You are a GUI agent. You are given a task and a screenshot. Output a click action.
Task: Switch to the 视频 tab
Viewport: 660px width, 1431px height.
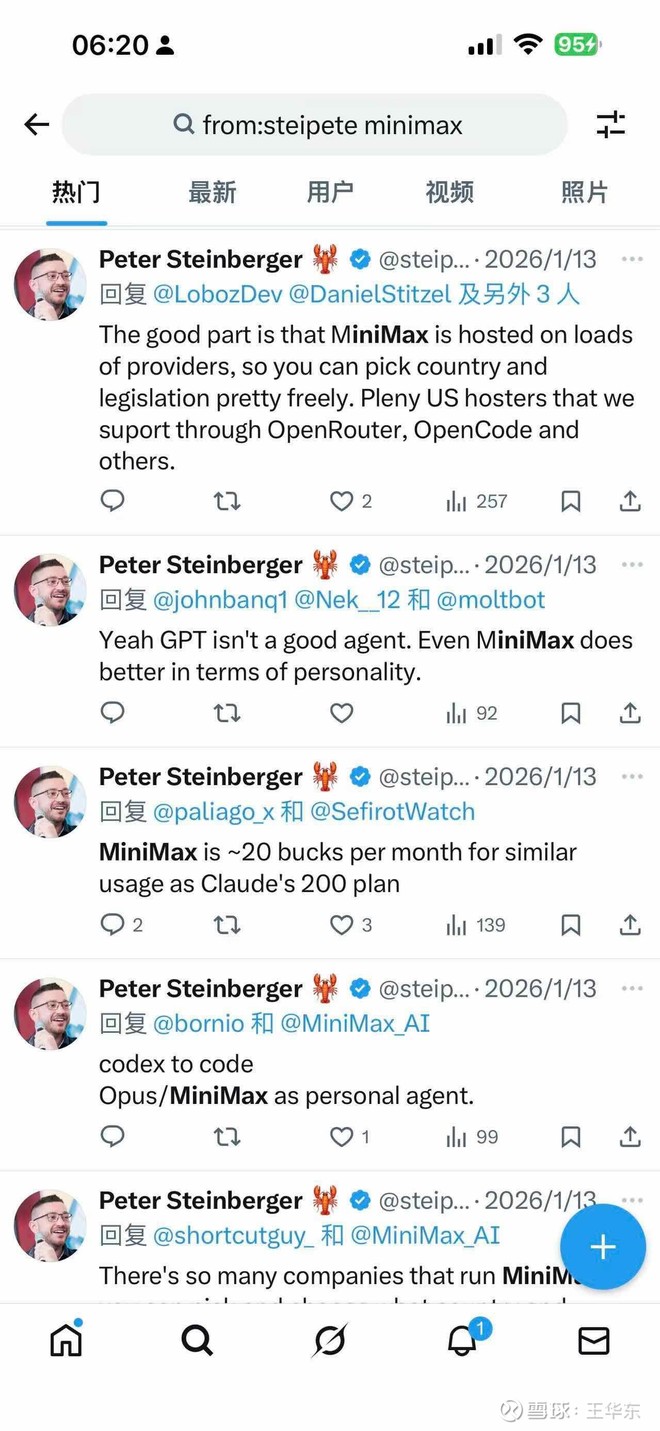point(449,192)
